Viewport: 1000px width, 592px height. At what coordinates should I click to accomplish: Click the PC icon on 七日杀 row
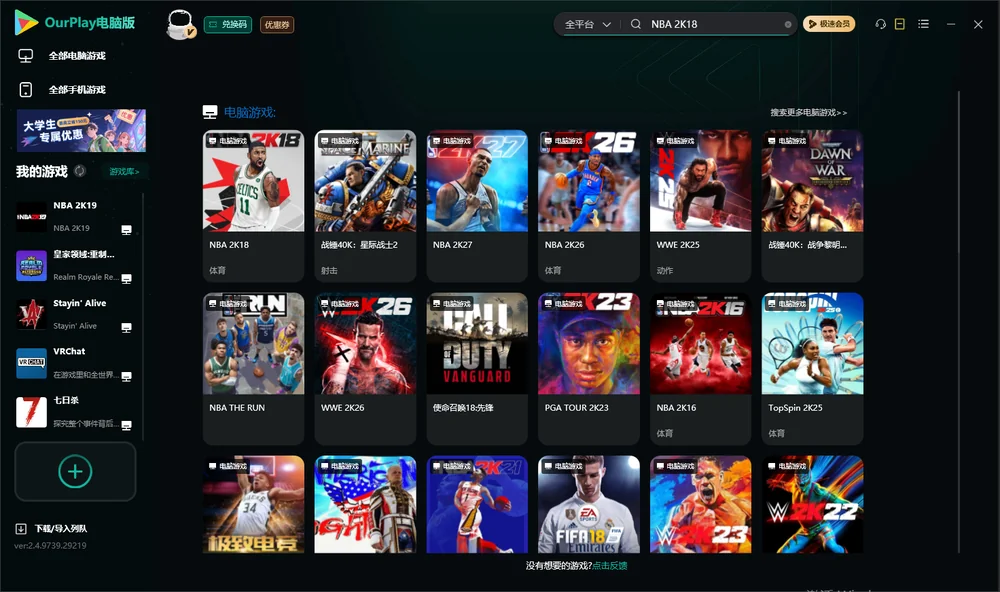click(126, 426)
